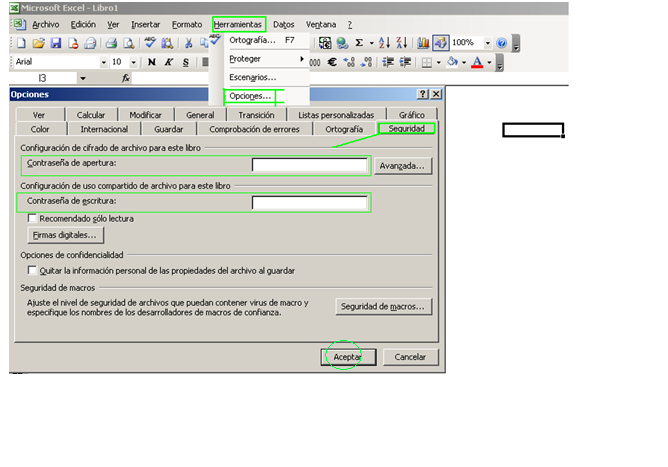Click the Euro currency style icon
The width and height of the screenshot is (668, 467).
(332, 62)
